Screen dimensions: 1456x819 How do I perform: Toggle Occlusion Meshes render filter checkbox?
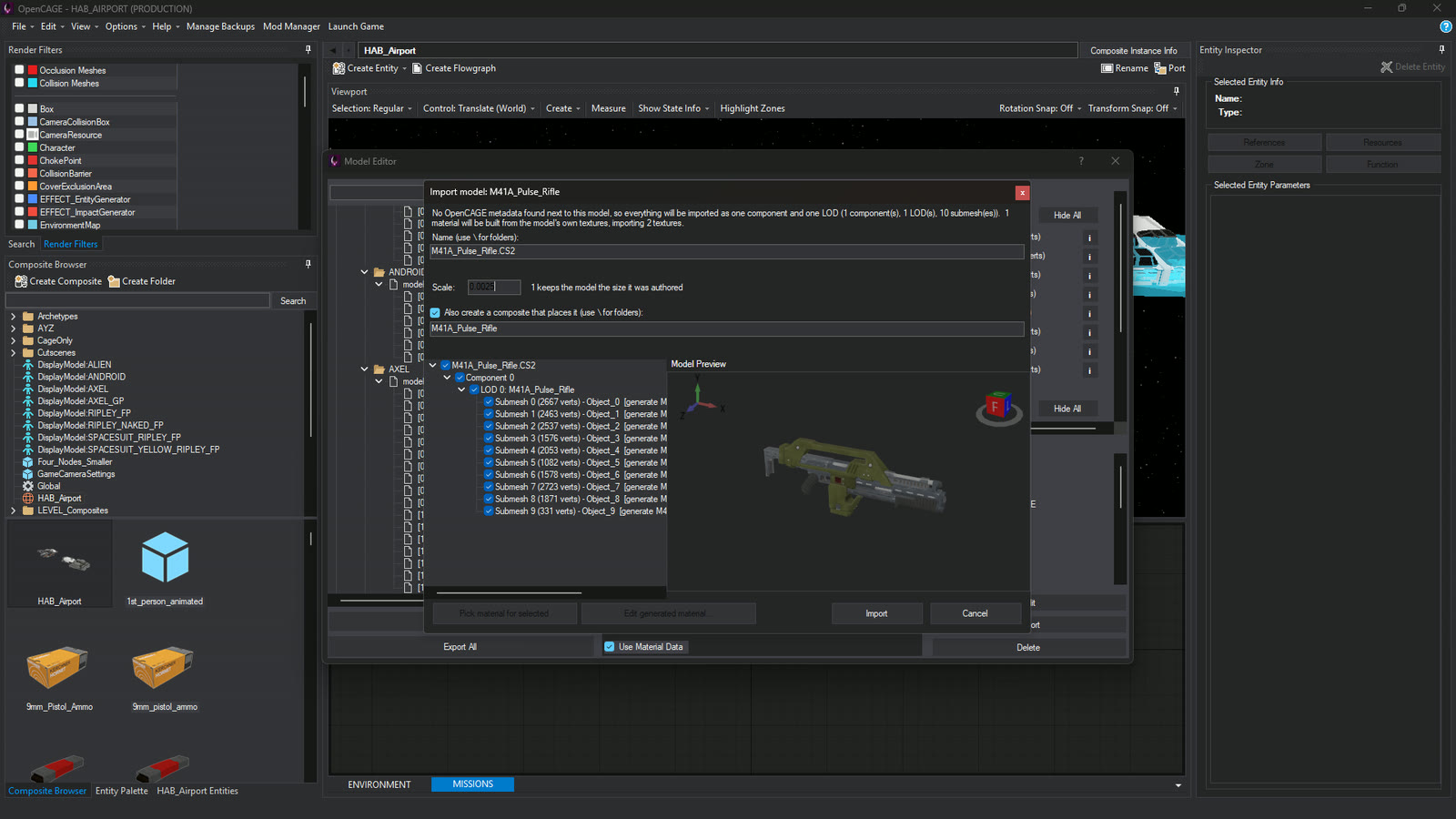coord(19,69)
